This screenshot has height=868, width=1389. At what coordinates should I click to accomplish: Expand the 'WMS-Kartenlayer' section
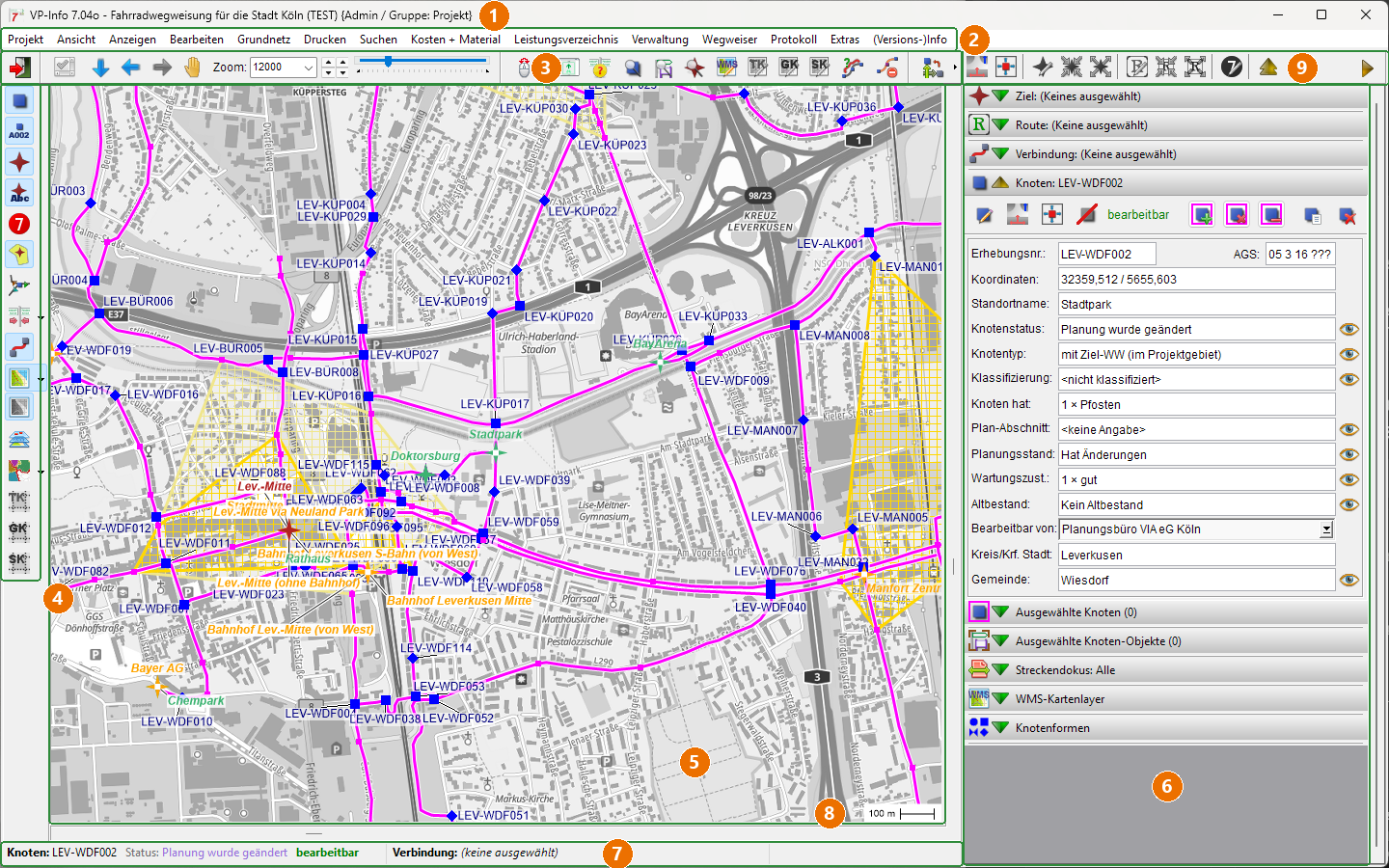(1000, 699)
